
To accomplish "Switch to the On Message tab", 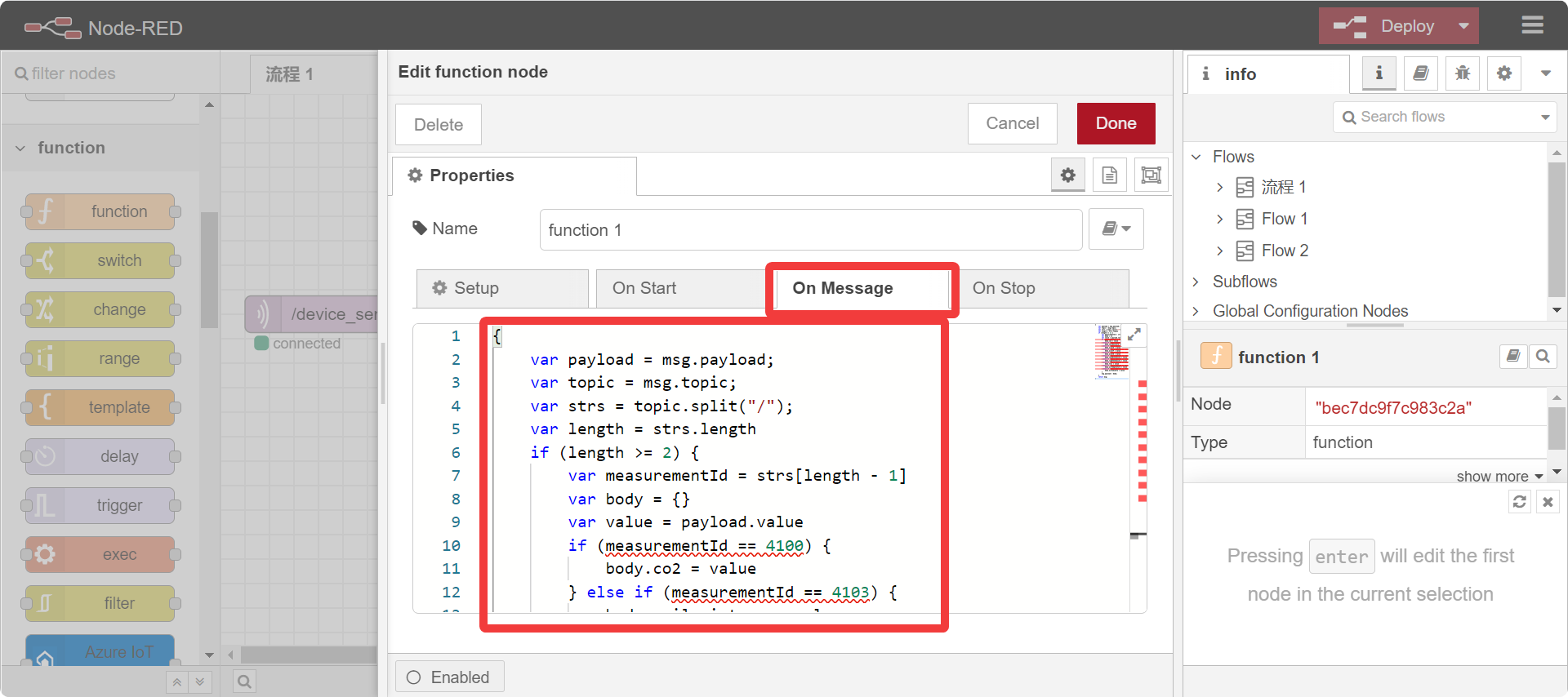I will tap(862, 288).
